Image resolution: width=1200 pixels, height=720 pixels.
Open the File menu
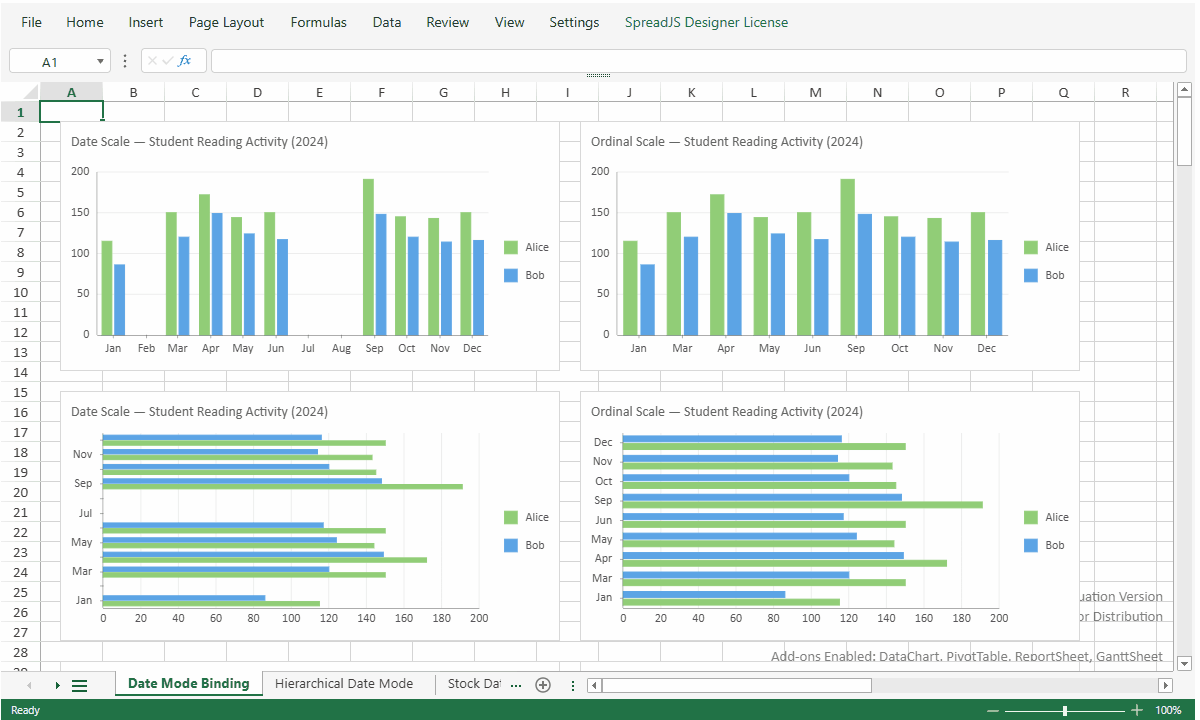click(31, 22)
